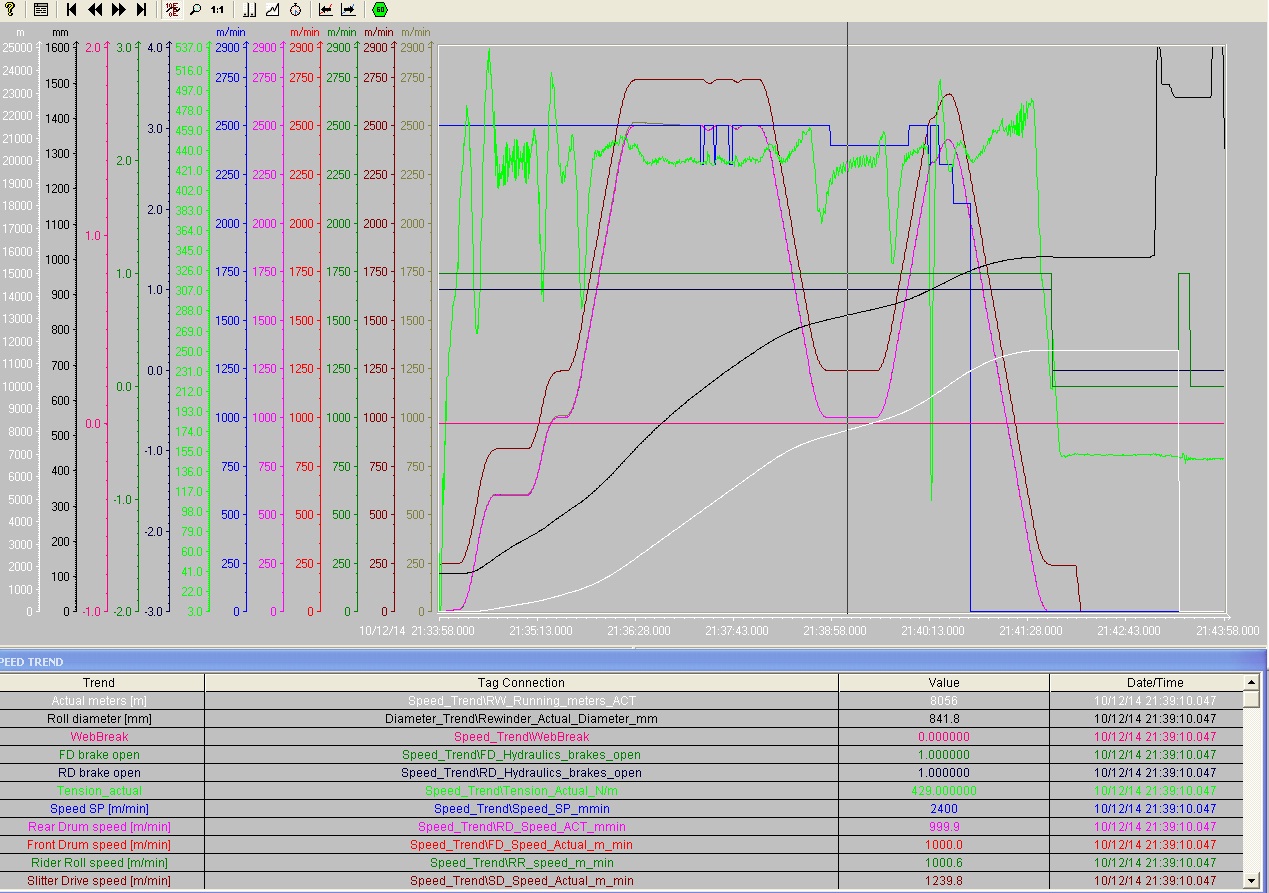This screenshot has height=893, width=1269.
Task: Jump to first data record
Action: pyautogui.click(x=72, y=10)
